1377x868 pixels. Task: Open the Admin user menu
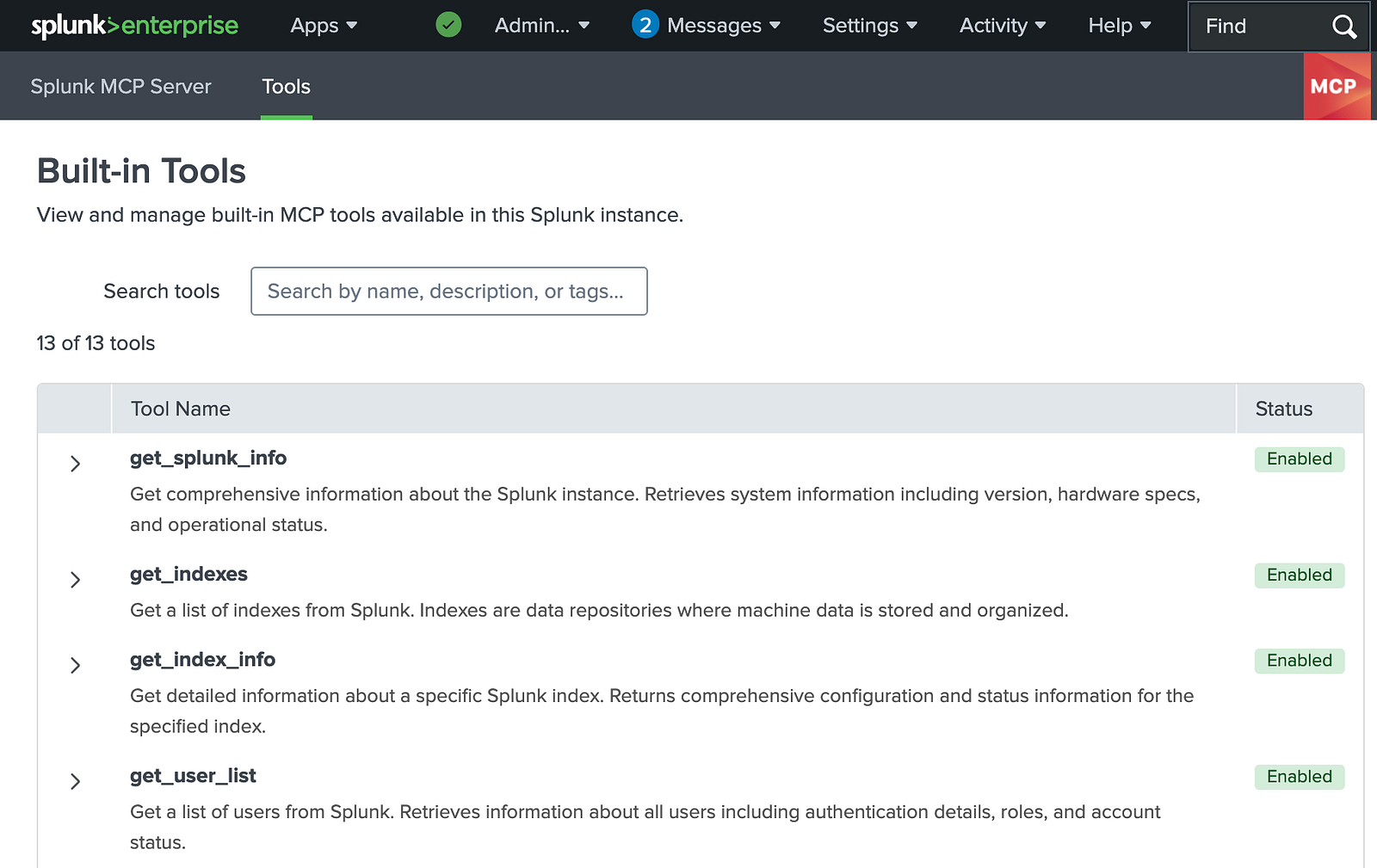(541, 25)
